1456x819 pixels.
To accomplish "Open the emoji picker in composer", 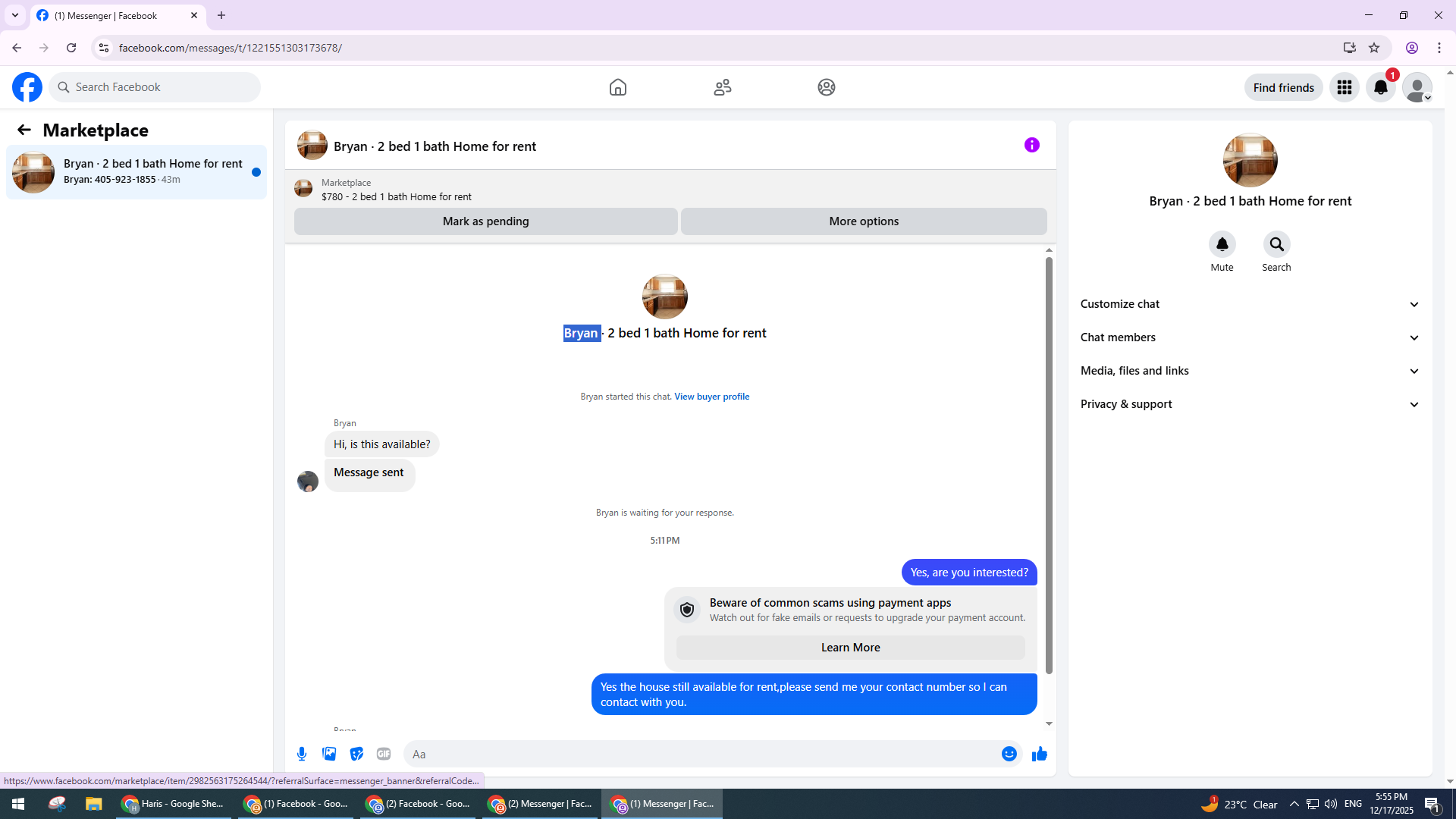I will click(x=1009, y=754).
